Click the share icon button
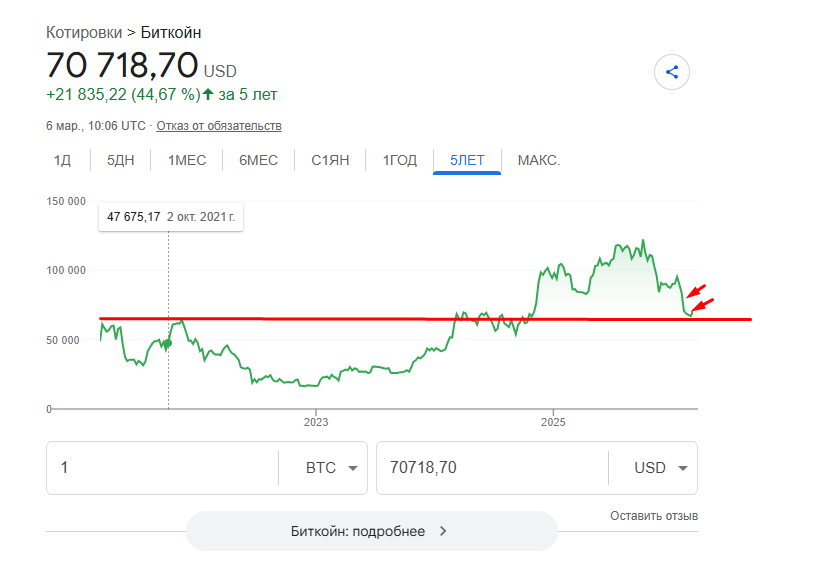 pos(672,72)
